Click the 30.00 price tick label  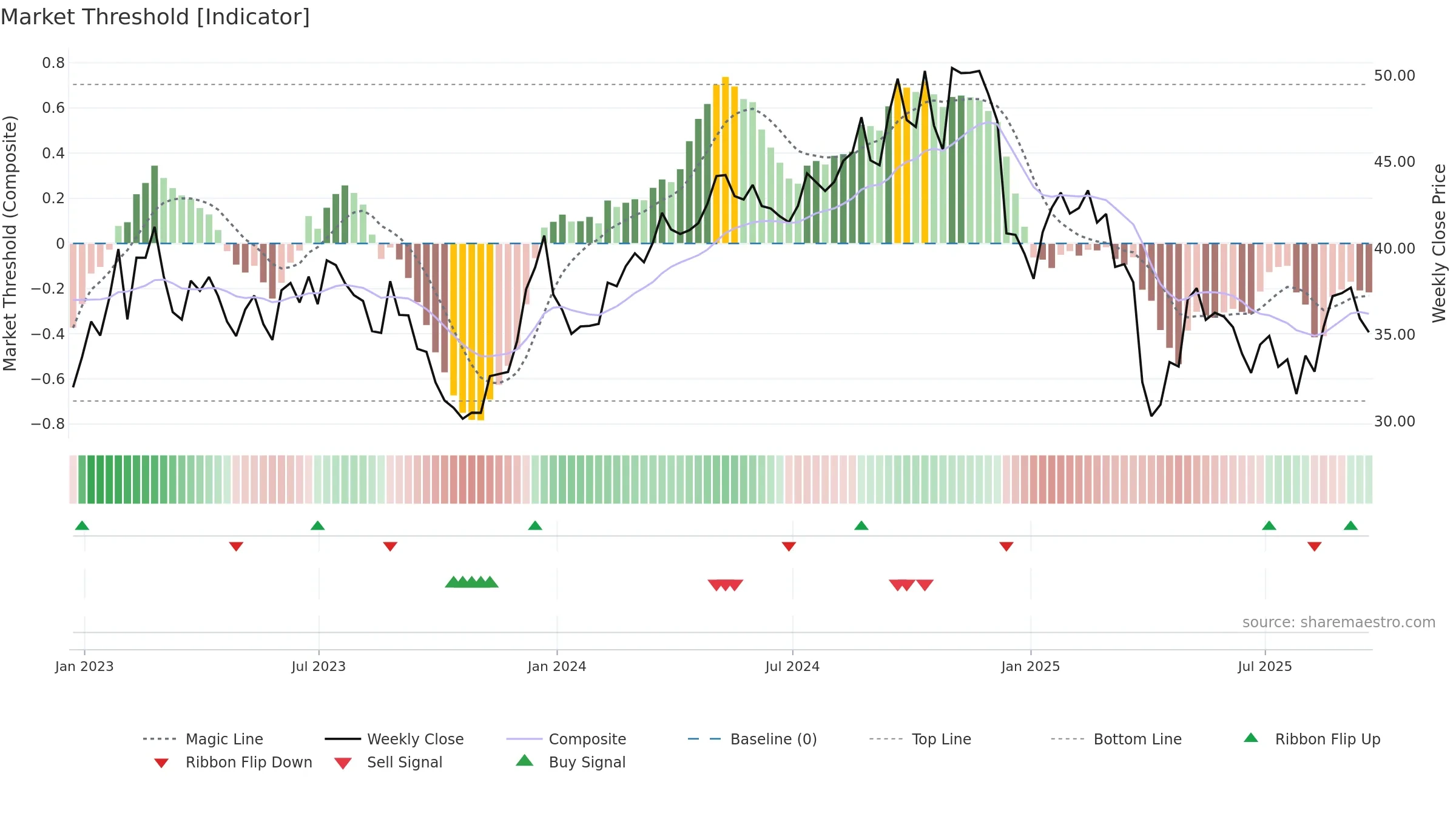click(x=1394, y=422)
